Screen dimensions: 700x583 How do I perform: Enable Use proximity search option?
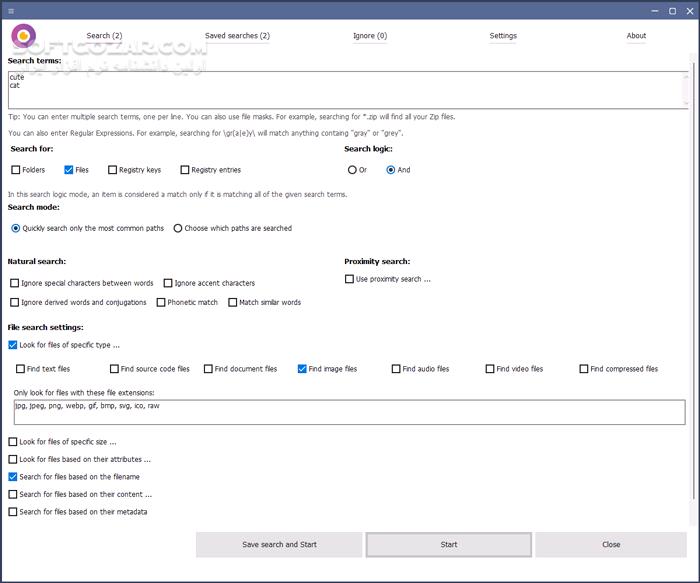click(349, 279)
